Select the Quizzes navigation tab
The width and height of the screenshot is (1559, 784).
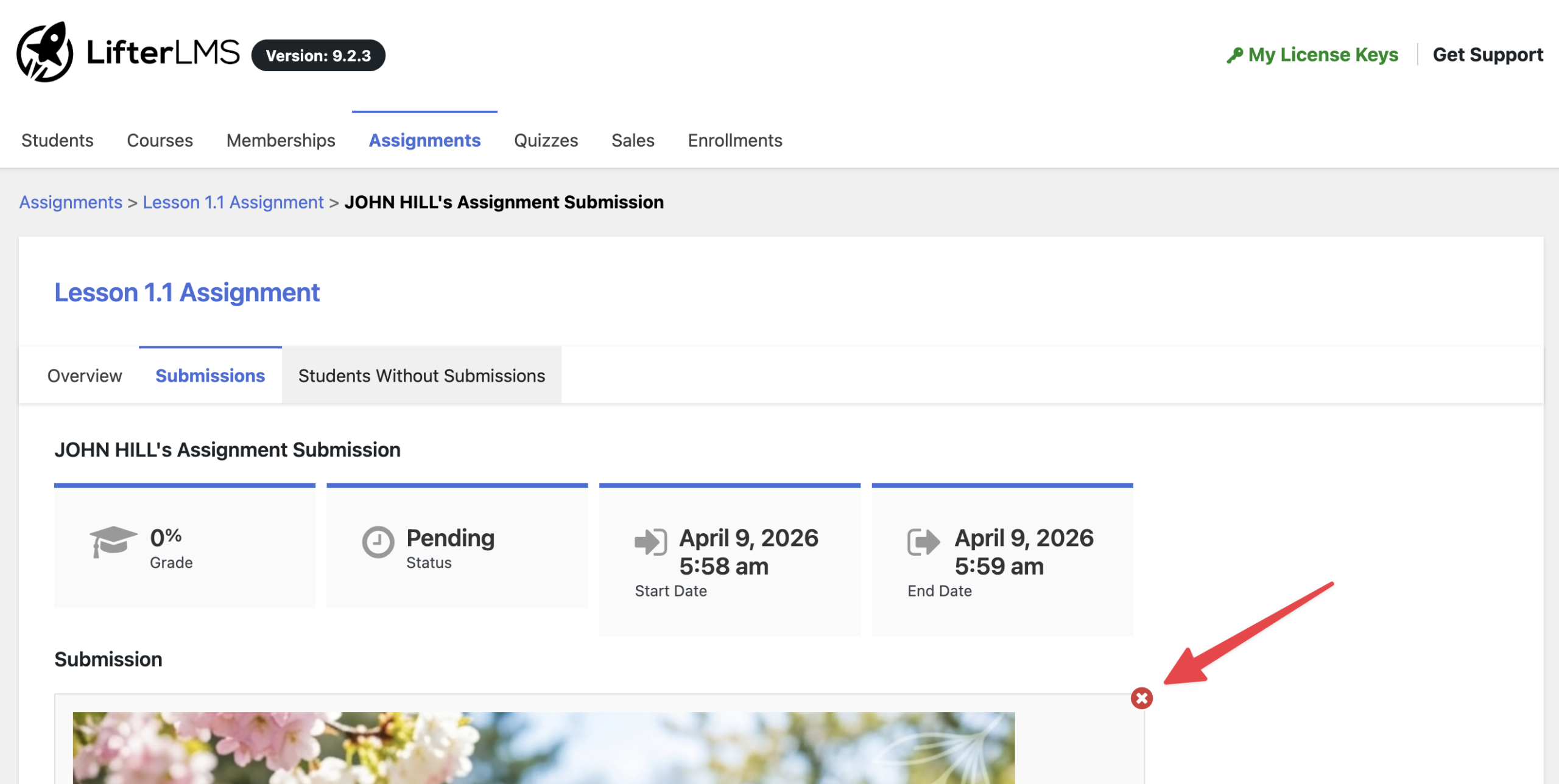click(x=546, y=141)
